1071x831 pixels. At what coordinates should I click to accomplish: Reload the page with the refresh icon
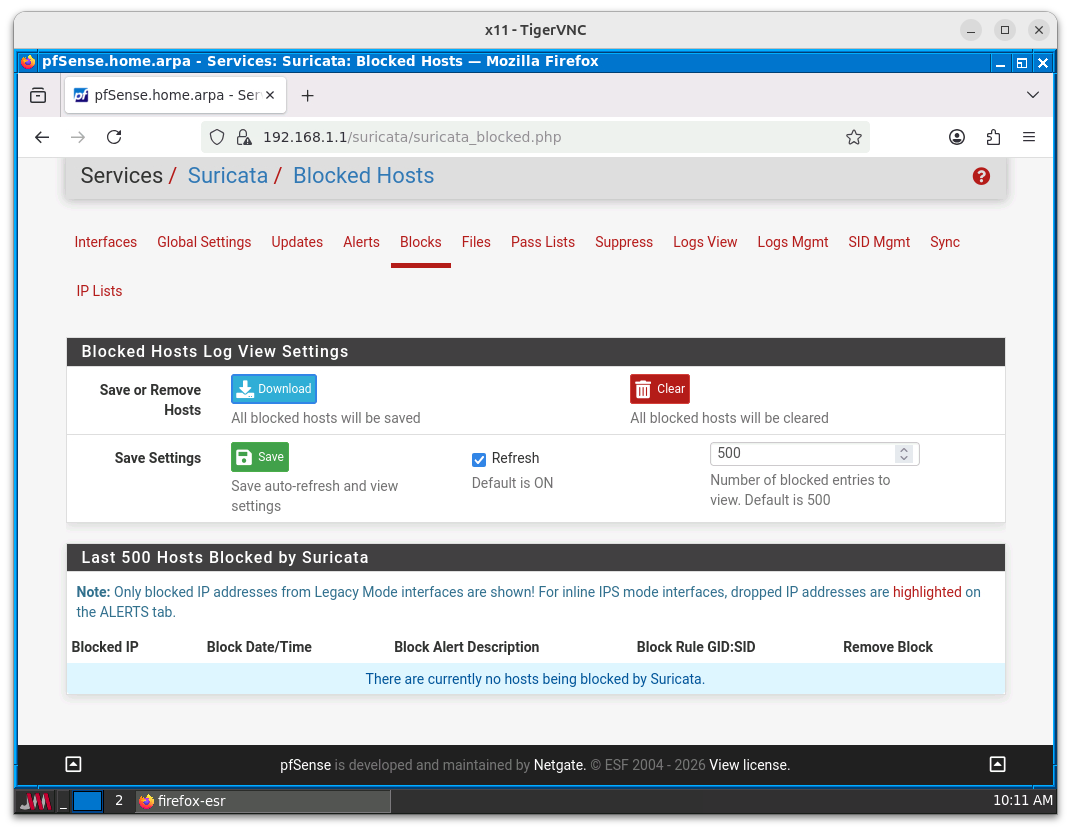tap(114, 137)
